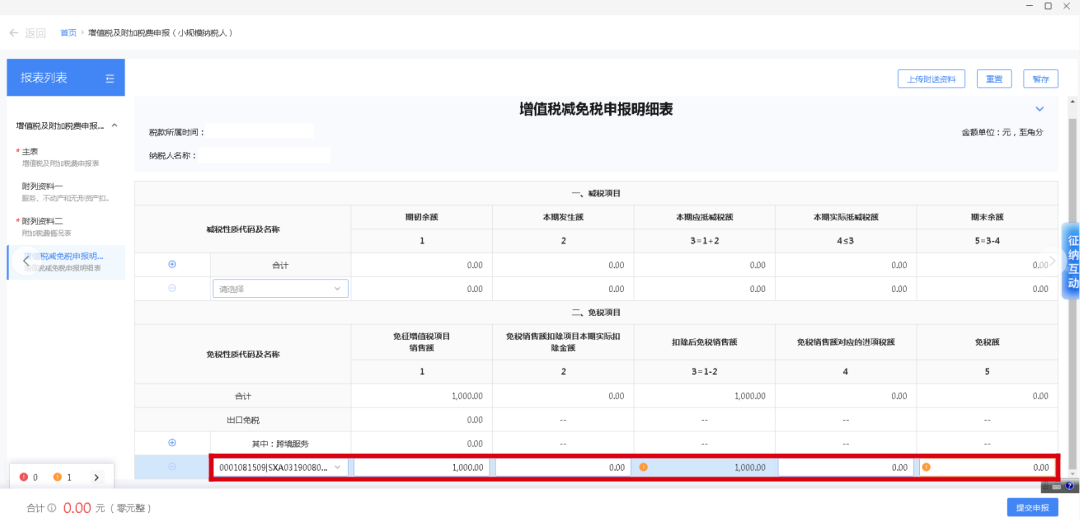Click the 免税销售额对应的进项税额 column header
This screenshot has height=521, width=1080.
[x=846, y=341]
